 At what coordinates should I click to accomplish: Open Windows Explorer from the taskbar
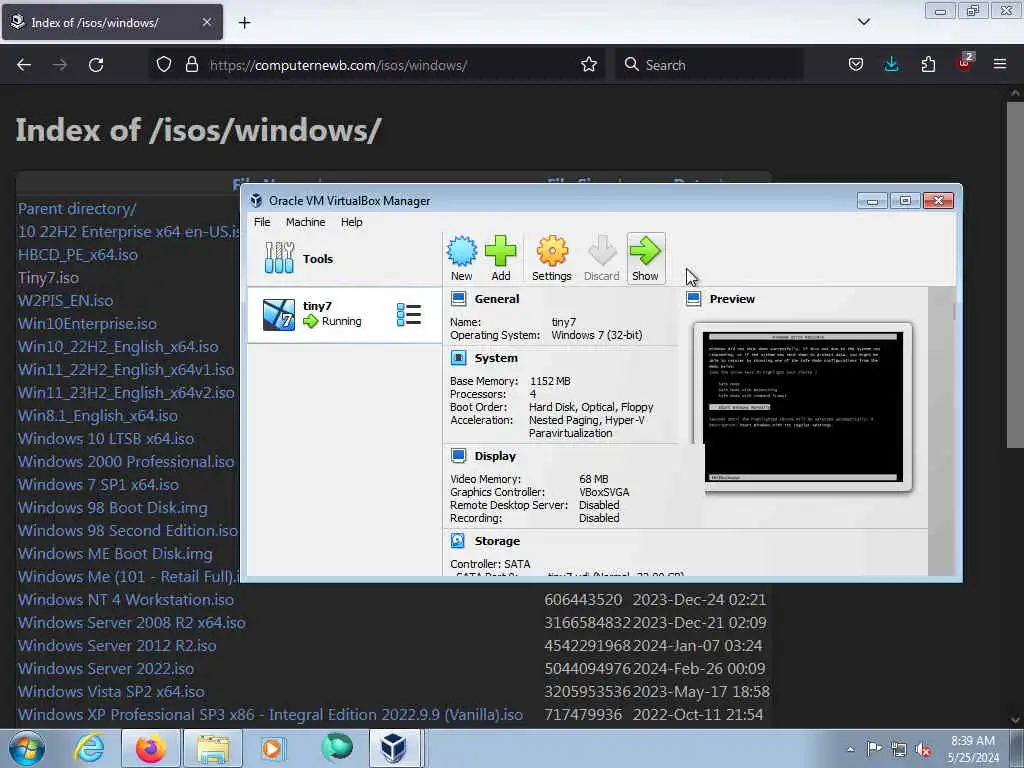(x=213, y=748)
